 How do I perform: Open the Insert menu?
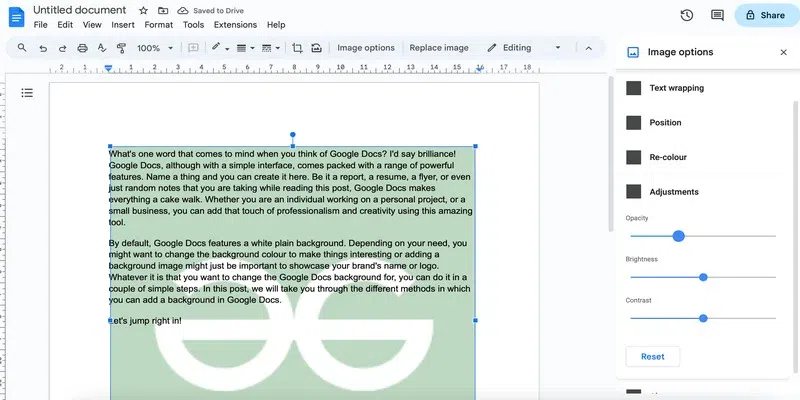[123, 24]
